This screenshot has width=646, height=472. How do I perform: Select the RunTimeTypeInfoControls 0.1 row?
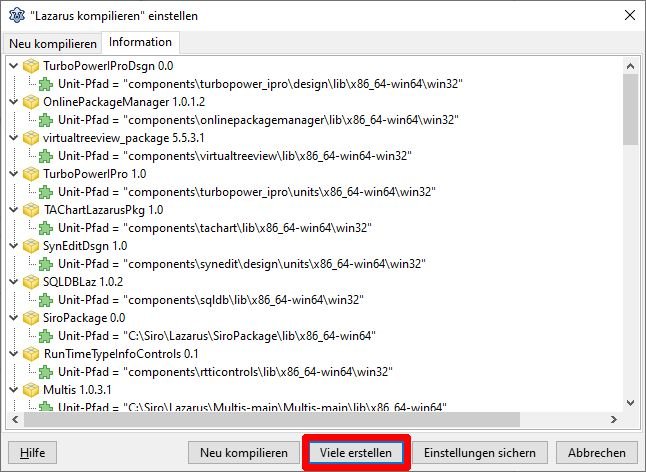pyautogui.click(x=121, y=354)
